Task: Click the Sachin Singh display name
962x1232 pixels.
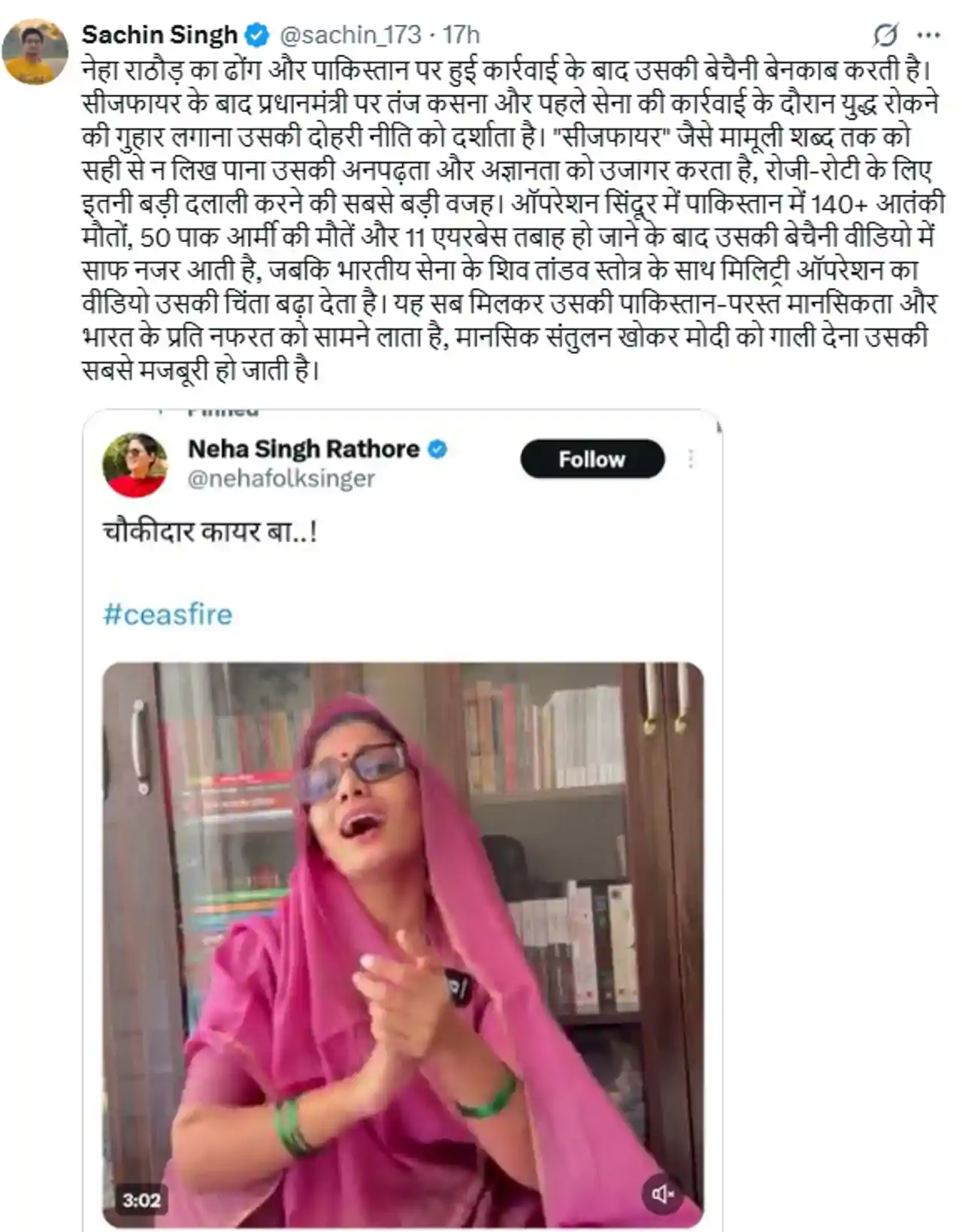Action: coord(159,35)
